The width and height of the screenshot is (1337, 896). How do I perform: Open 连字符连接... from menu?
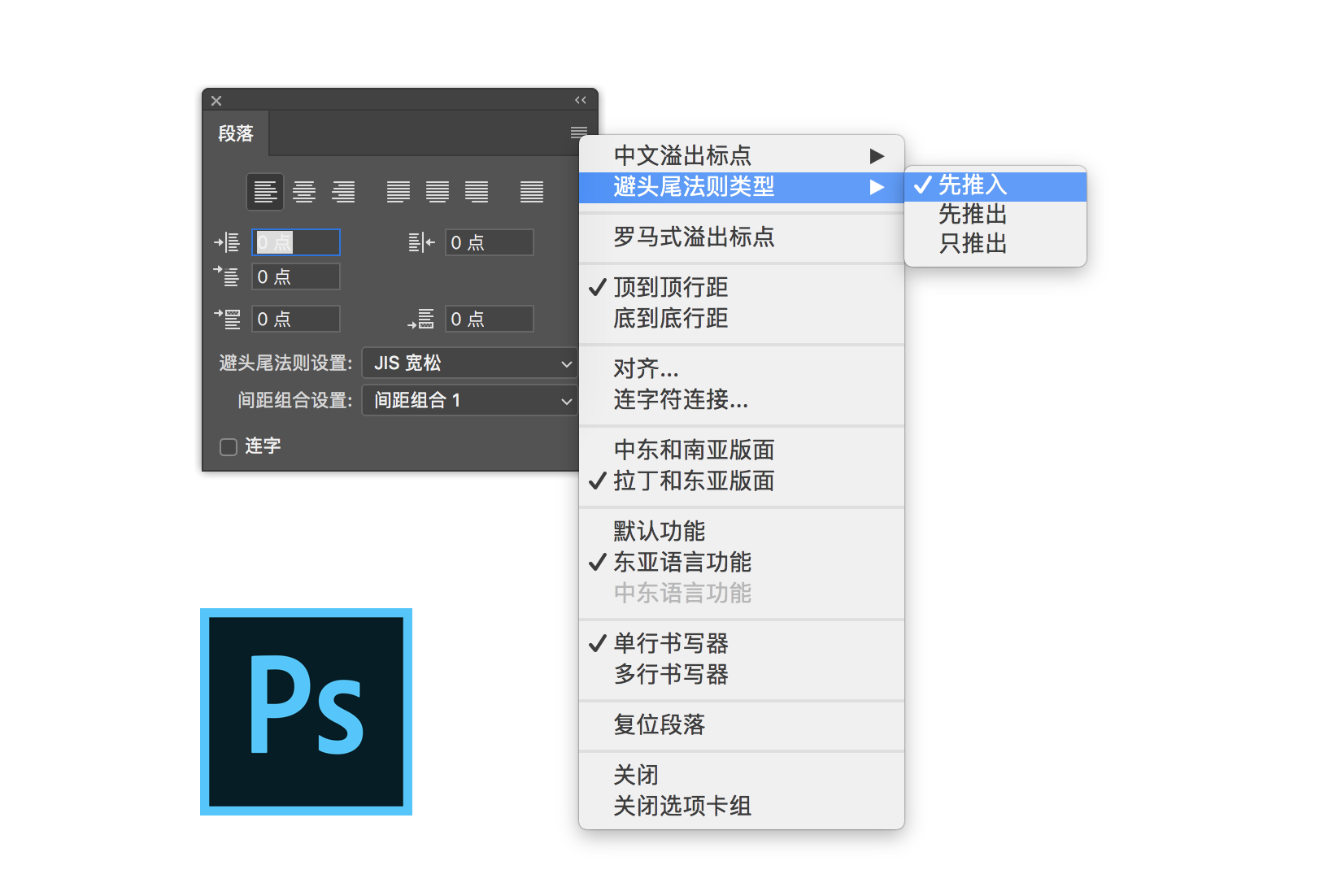[x=742, y=400]
